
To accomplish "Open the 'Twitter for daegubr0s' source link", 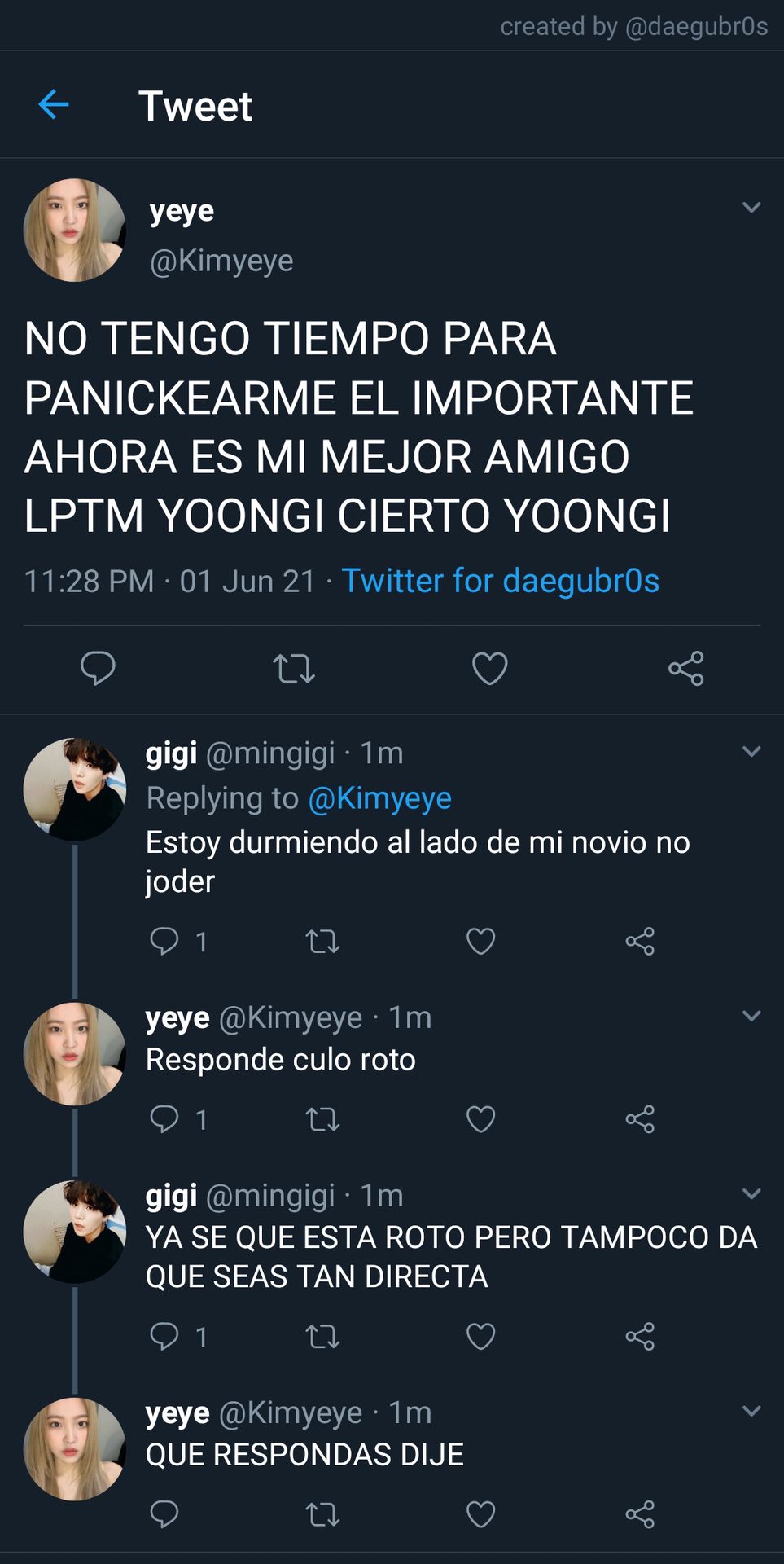I will (500, 581).
